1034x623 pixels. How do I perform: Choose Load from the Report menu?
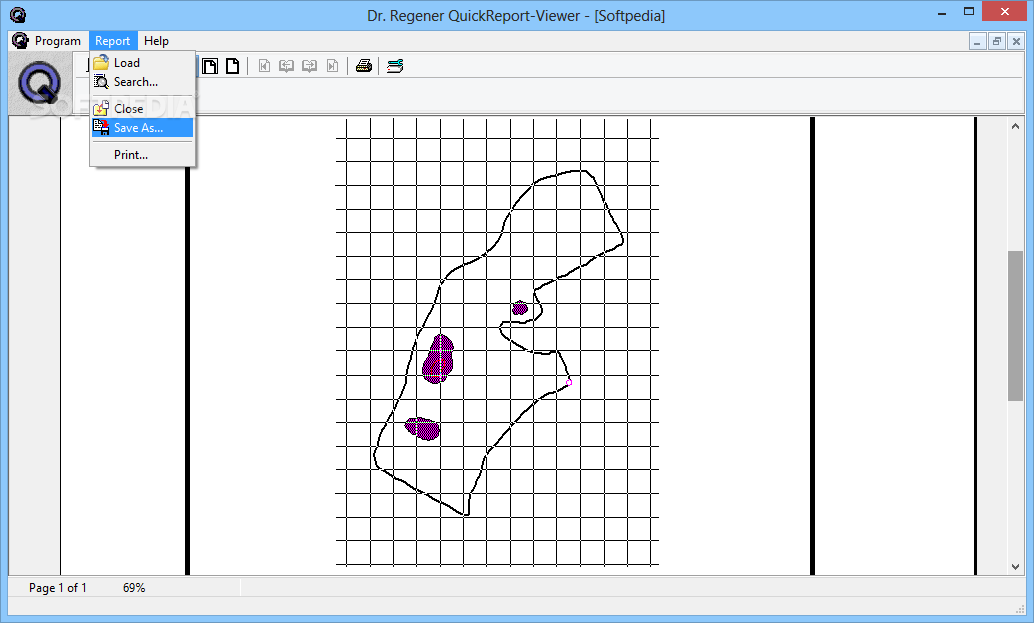click(x=142, y=63)
